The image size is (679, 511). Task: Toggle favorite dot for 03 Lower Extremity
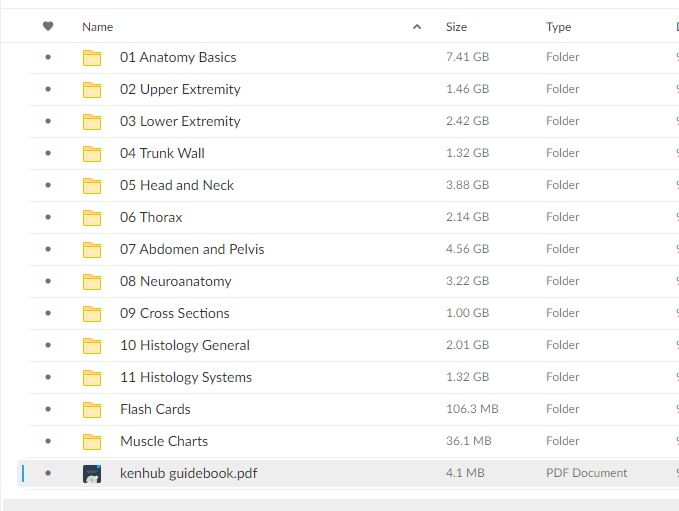(48, 121)
